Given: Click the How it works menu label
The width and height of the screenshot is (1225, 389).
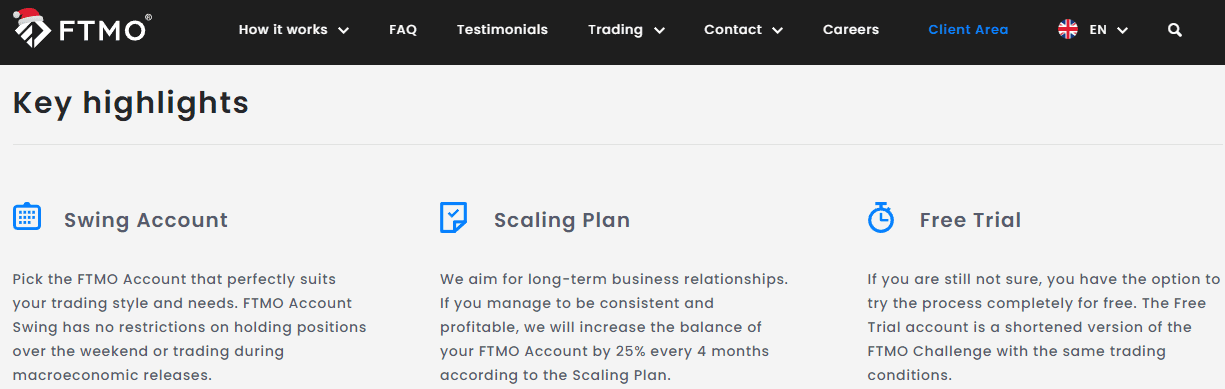Looking at the screenshot, I should coord(283,30).
